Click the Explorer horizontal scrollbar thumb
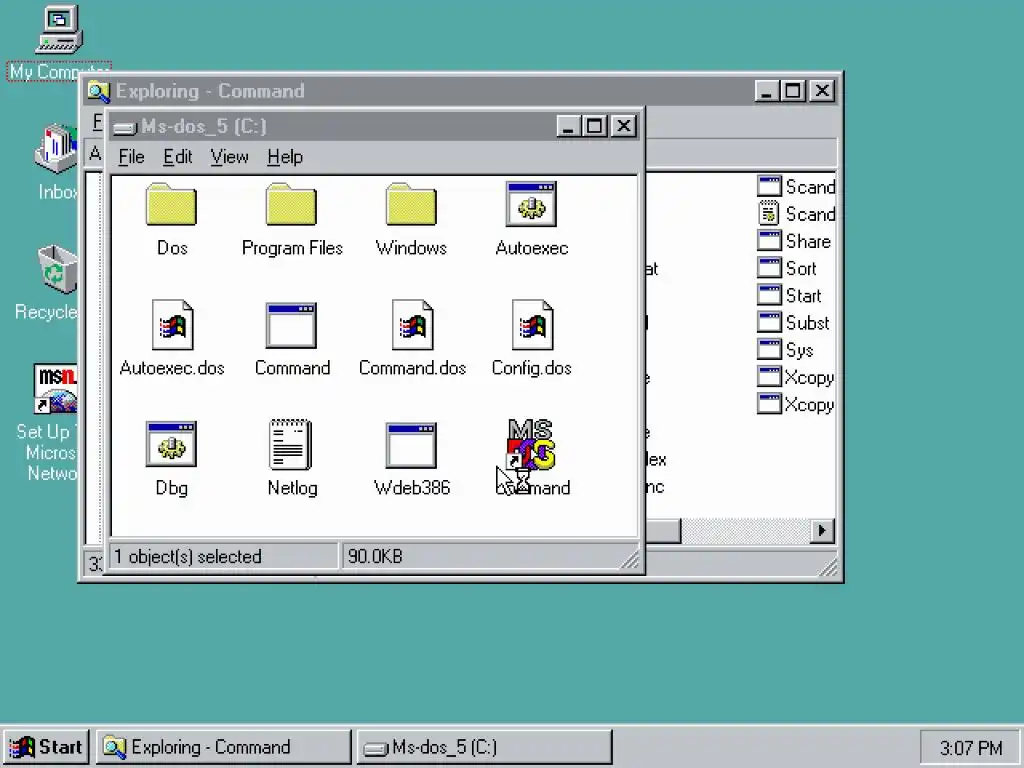This screenshot has width=1024, height=768. pyautogui.click(x=663, y=530)
